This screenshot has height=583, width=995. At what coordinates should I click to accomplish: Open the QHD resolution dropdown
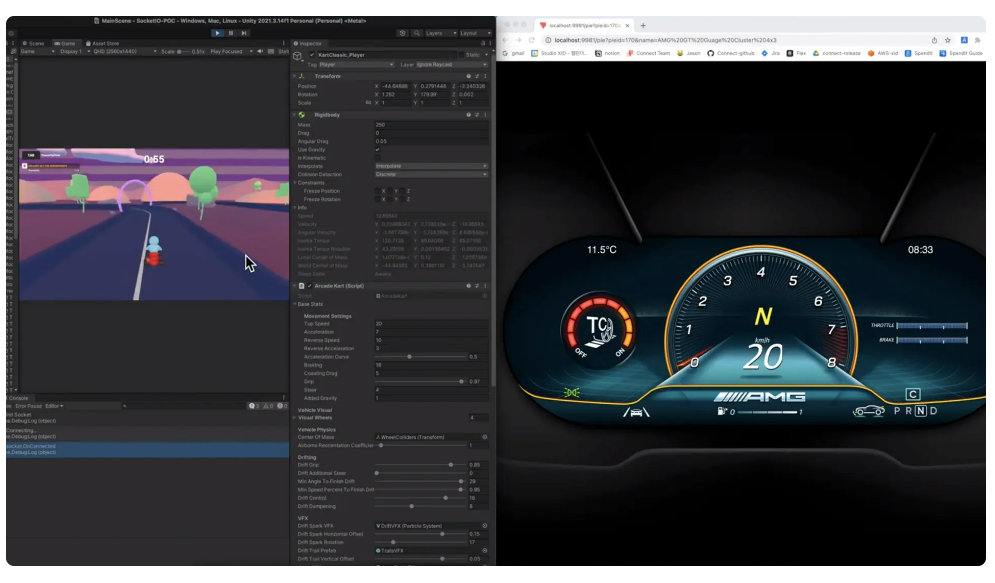tap(125, 51)
